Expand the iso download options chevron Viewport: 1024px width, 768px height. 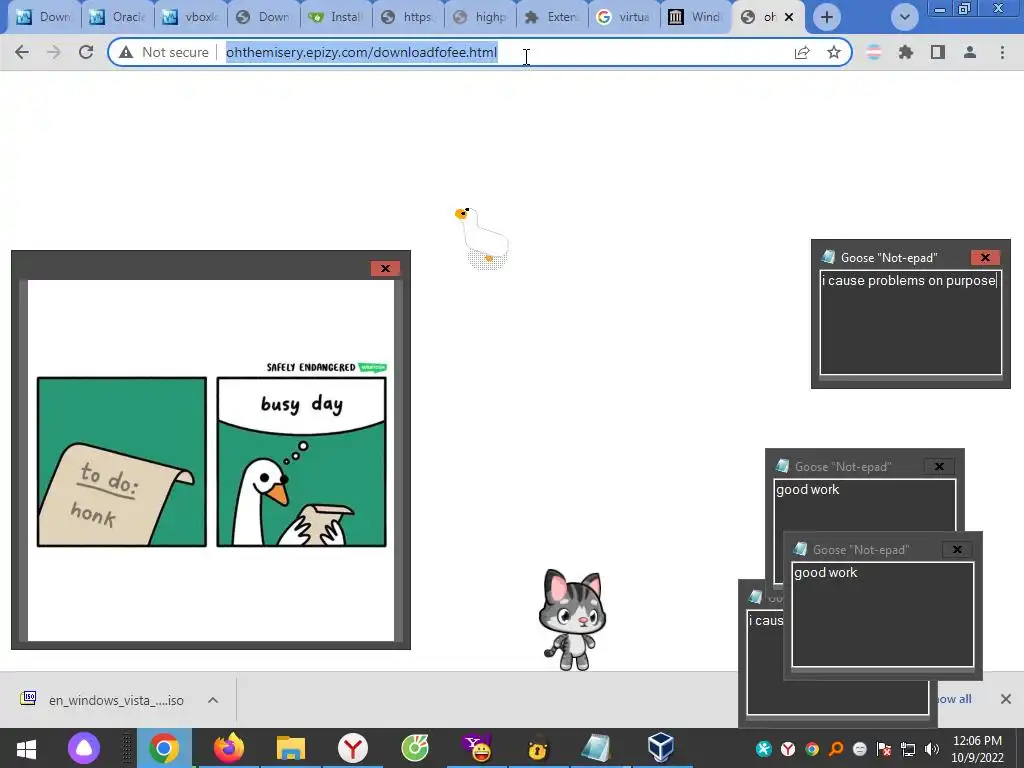click(x=213, y=700)
